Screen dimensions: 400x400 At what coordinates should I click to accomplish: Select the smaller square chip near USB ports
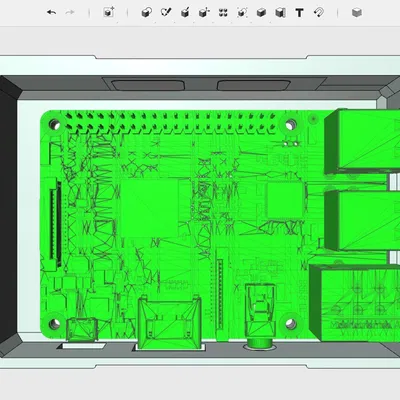click(x=285, y=201)
